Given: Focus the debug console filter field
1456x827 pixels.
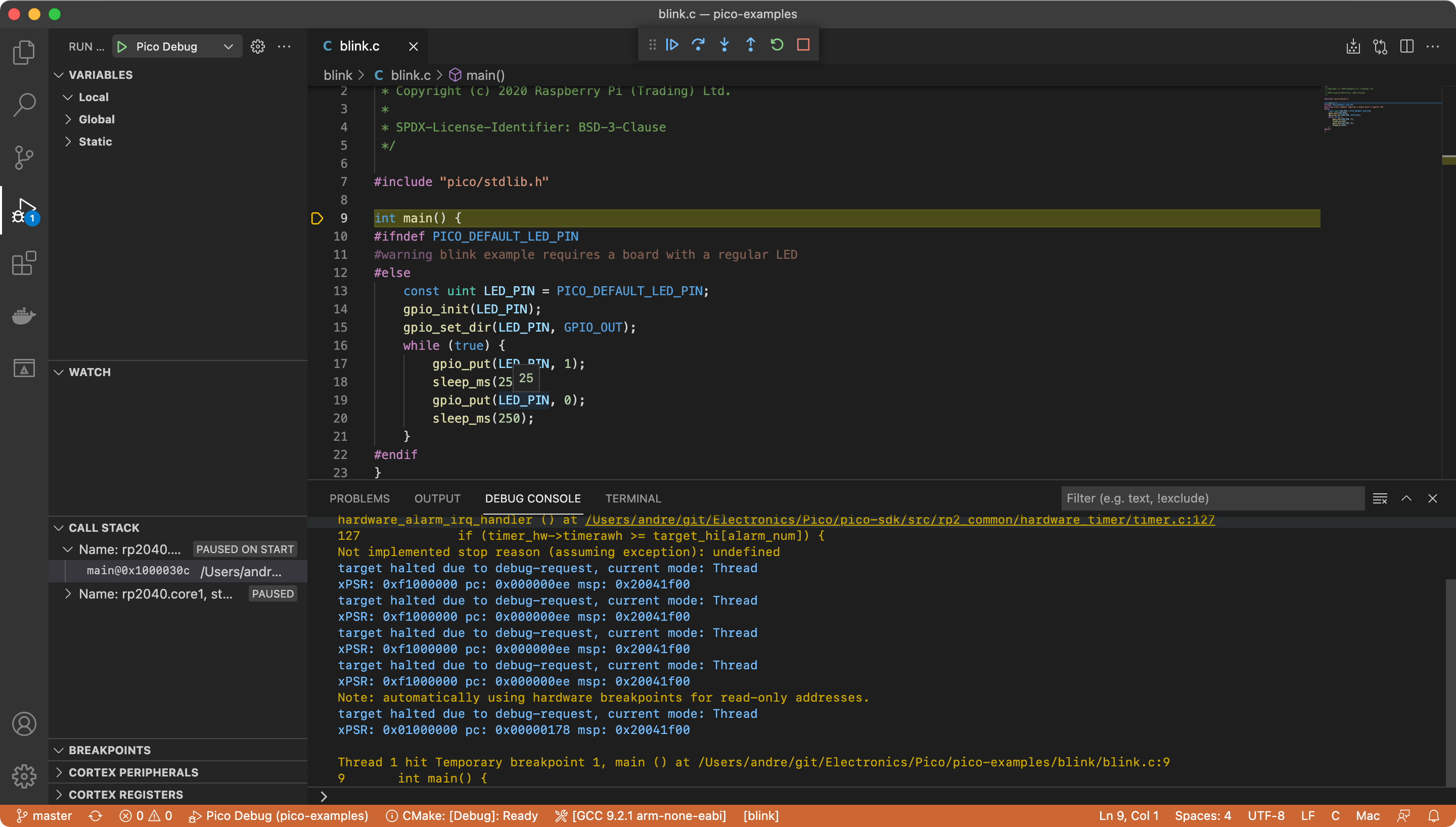Looking at the screenshot, I should click(x=1212, y=498).
